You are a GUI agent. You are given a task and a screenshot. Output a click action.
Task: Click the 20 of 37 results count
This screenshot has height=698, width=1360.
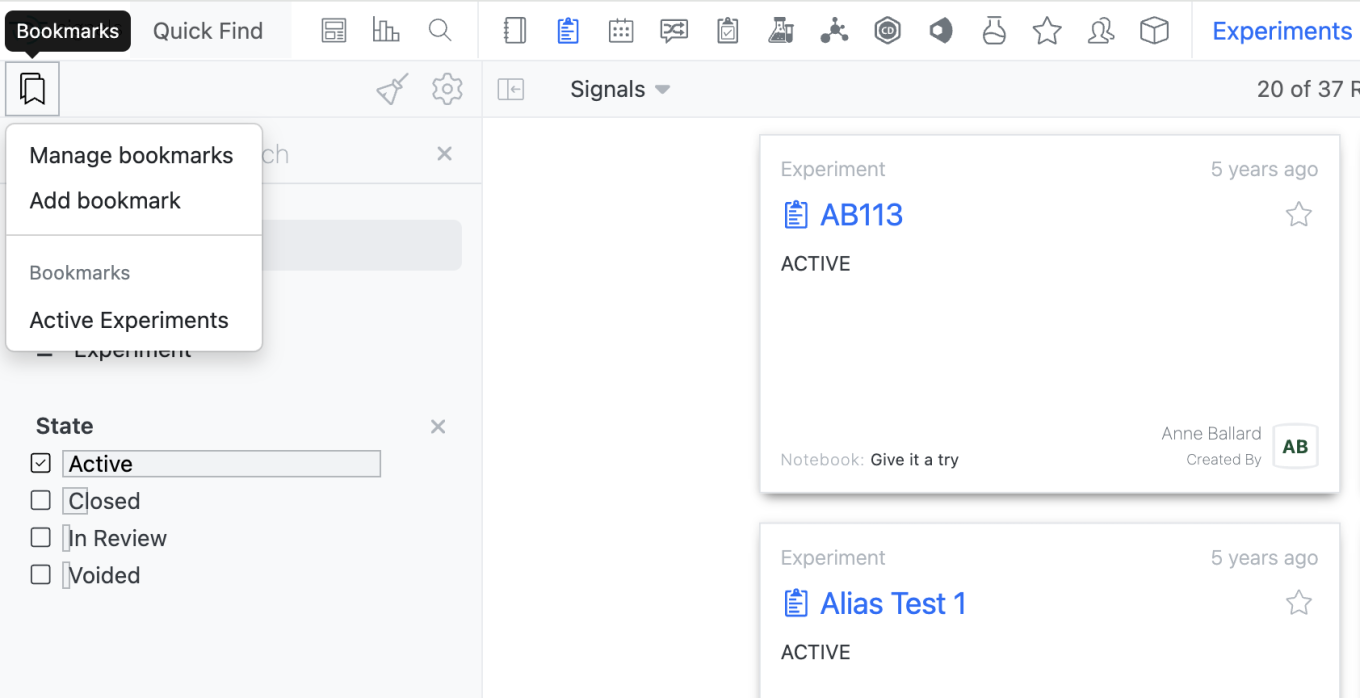(1308, 89)
